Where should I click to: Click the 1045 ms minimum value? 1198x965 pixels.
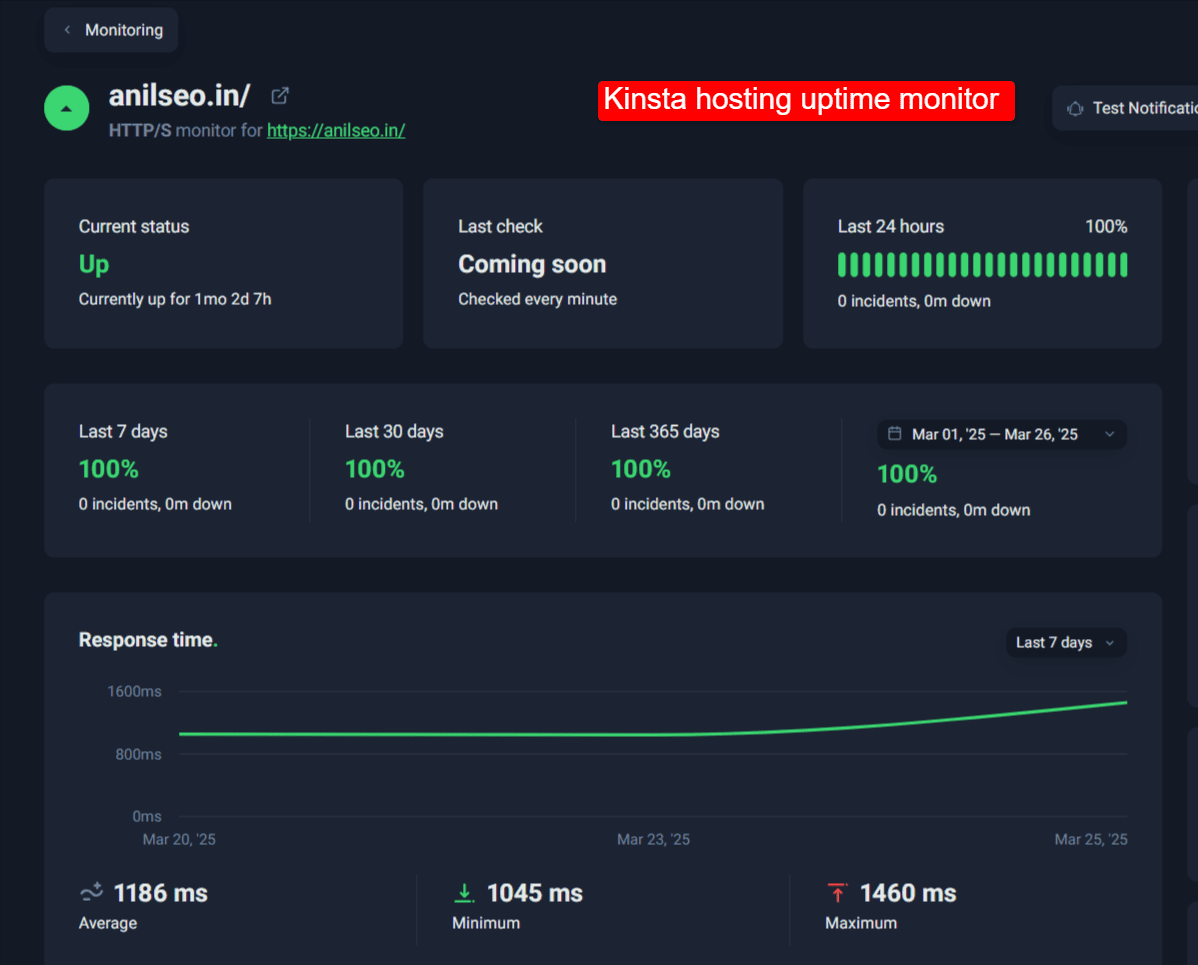(x=535, y=893)
